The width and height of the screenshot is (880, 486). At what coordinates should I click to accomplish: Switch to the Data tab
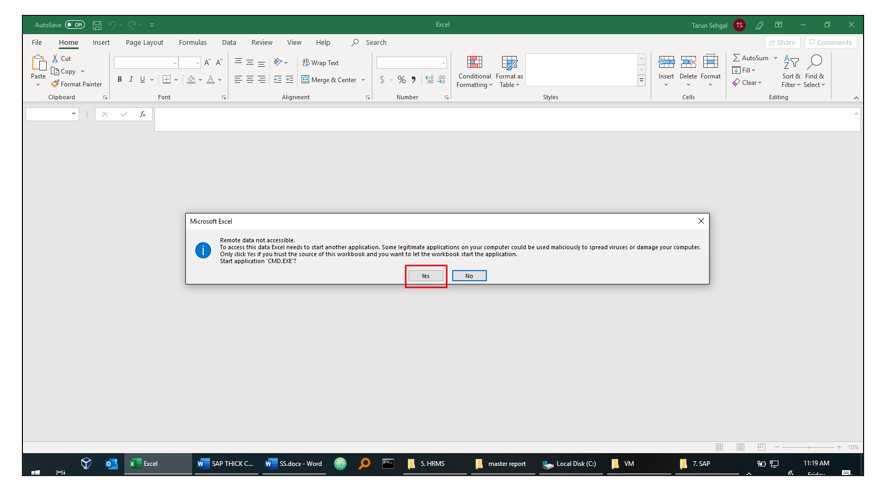click(229, 43)
